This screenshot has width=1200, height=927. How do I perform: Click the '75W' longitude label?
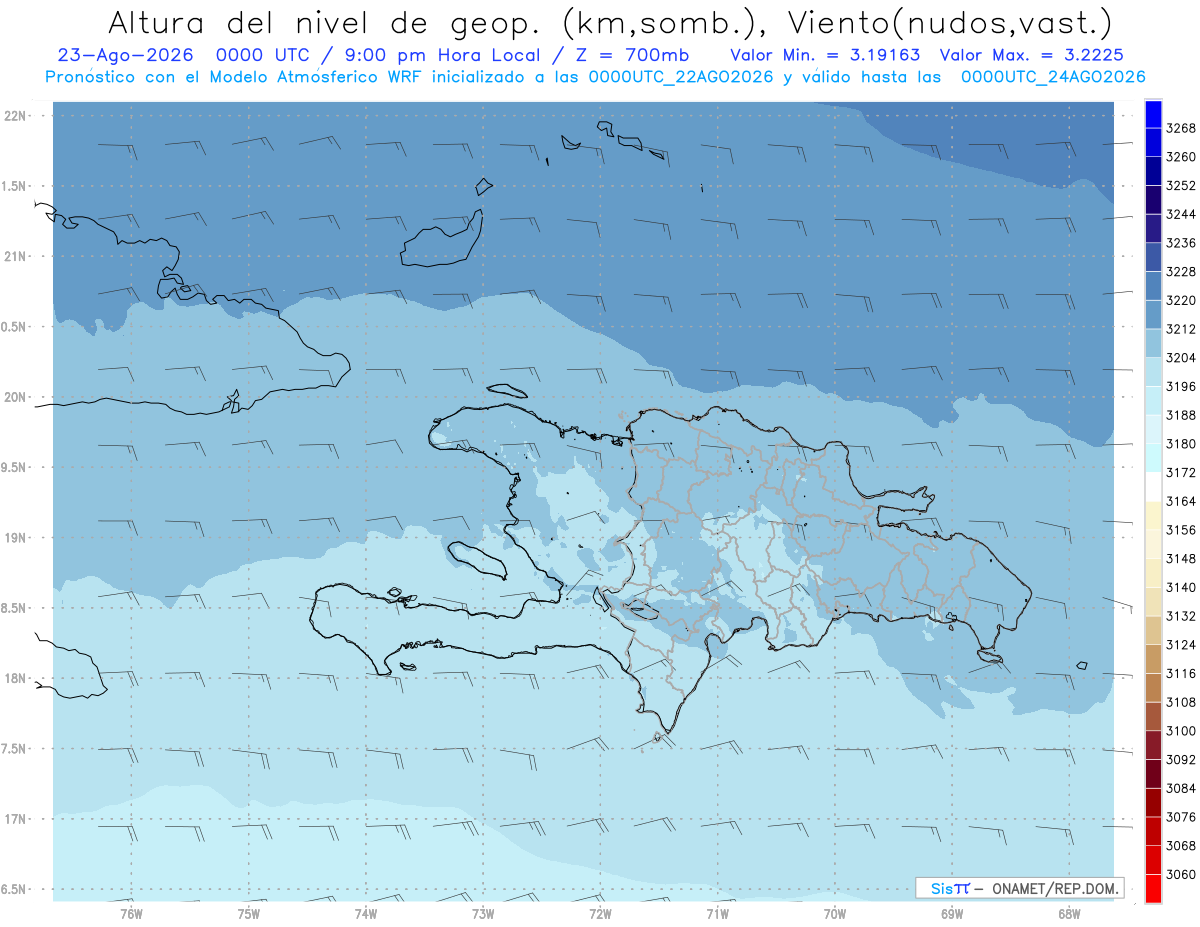click(249, 913)
